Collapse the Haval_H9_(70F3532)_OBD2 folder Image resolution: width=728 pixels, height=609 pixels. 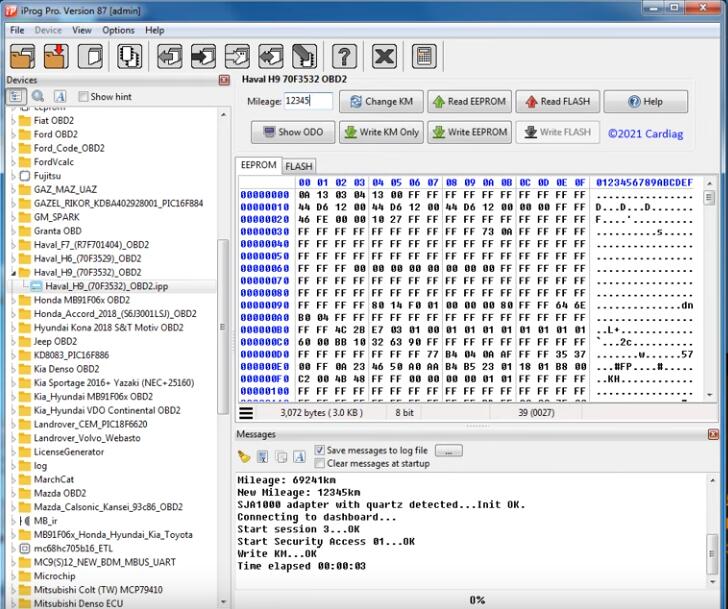coord(13,272)
